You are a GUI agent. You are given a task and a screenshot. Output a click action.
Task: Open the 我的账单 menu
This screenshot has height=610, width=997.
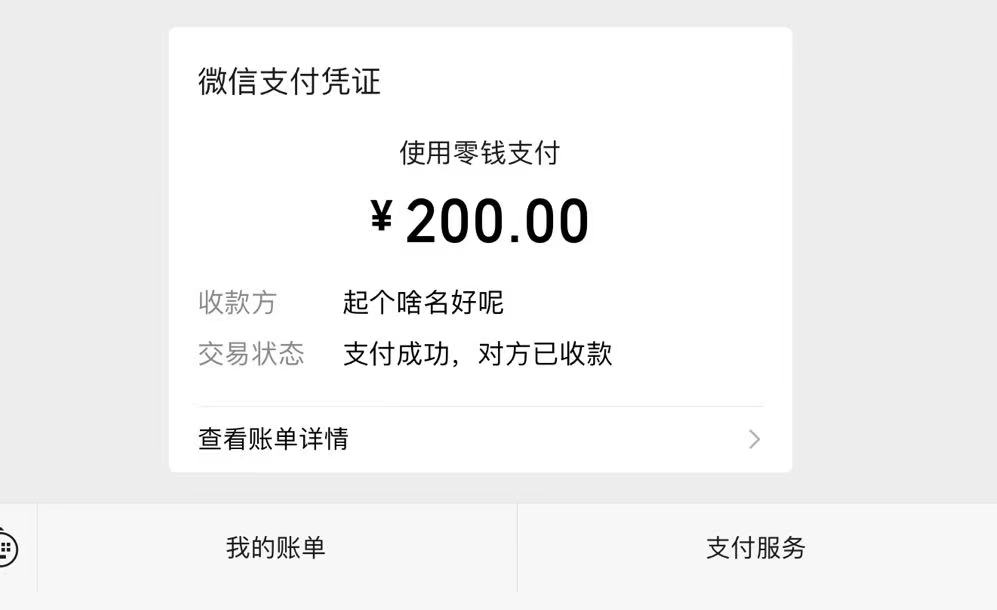point(276,548)
